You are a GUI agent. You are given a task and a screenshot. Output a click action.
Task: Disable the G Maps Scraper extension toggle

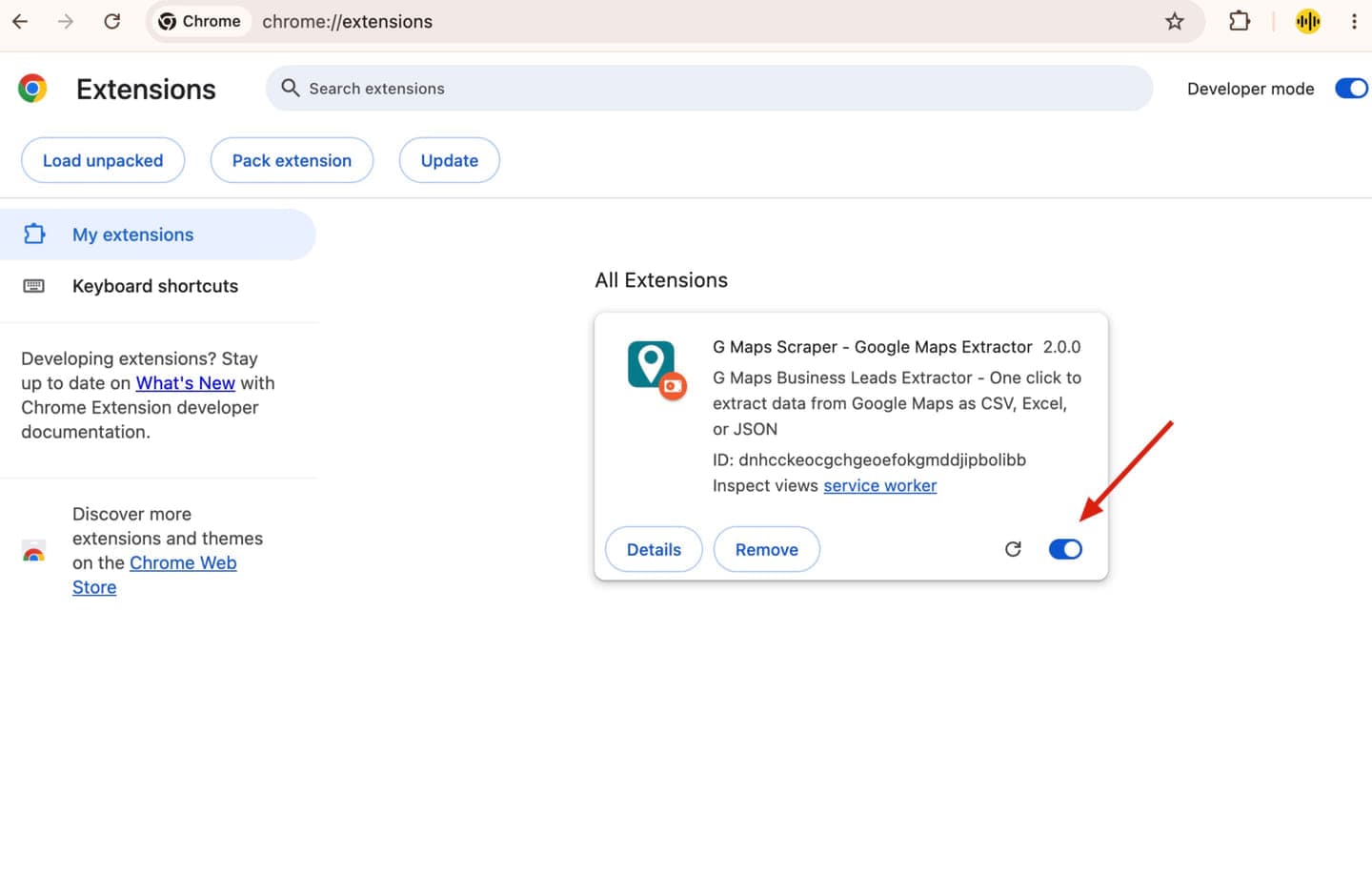(1065, 549)
